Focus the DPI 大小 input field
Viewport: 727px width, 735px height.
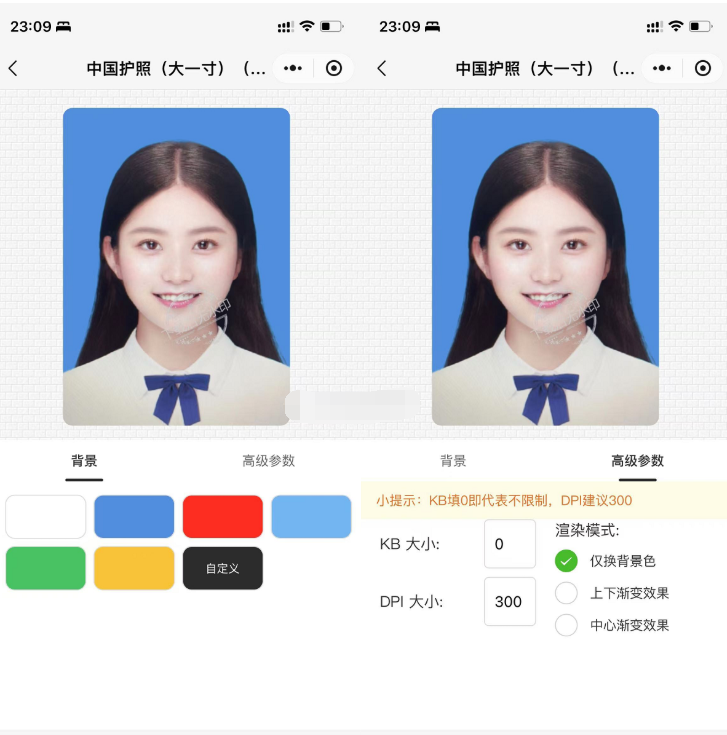click(510, 601)
